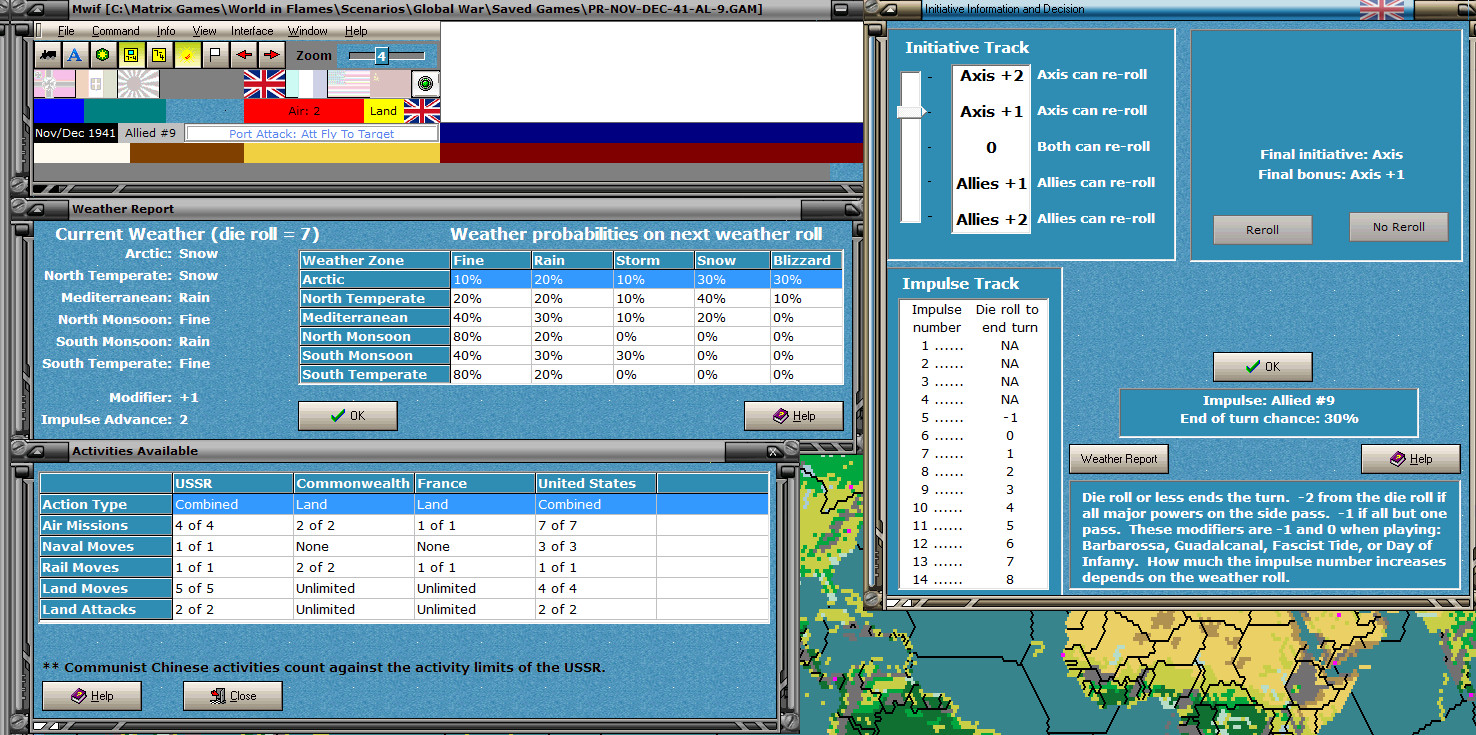Click the yellow sun weather toolbar icon
Image resolution: width=1476 pixels, height=735 pixels.
187,55
